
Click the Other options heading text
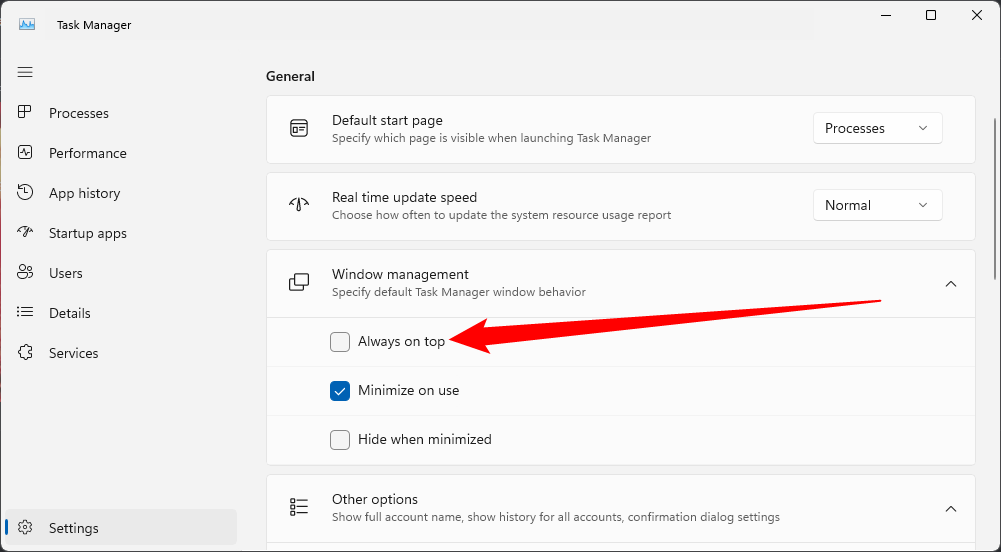[x=375, y=499]
